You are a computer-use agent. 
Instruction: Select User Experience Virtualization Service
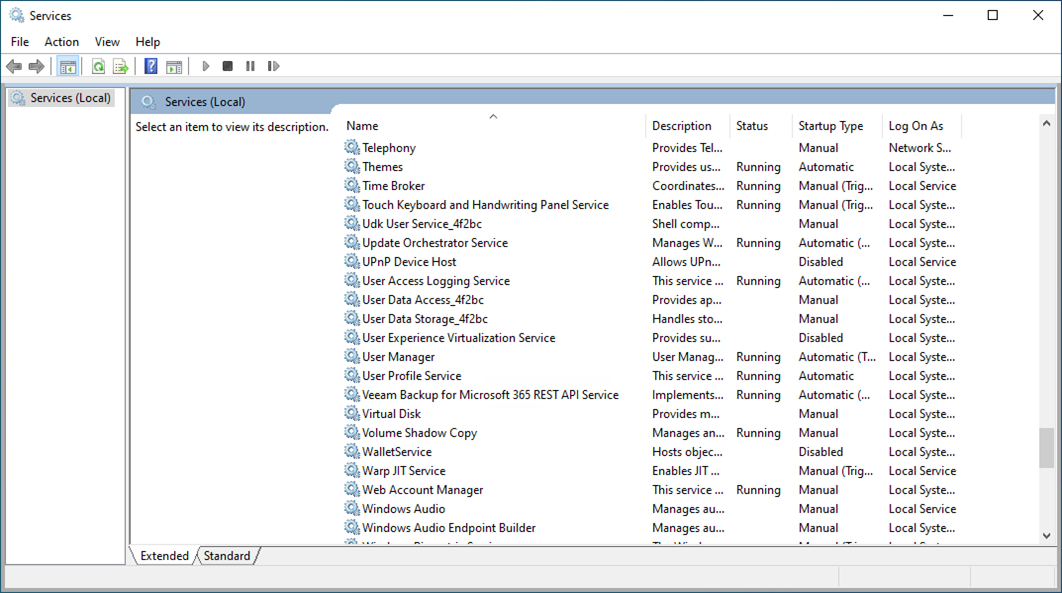[459, 337]
